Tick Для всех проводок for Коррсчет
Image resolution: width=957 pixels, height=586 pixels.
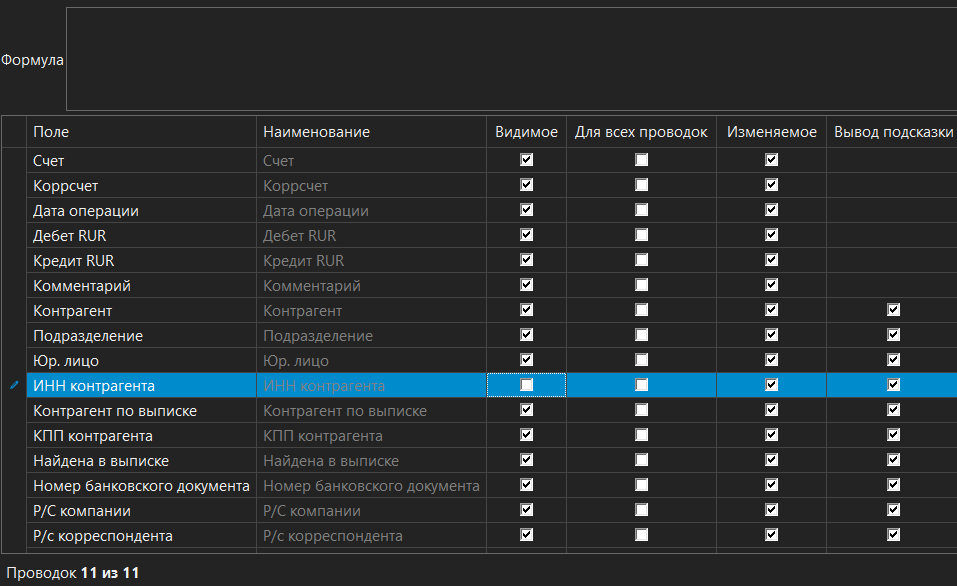[x=641, y=185]
